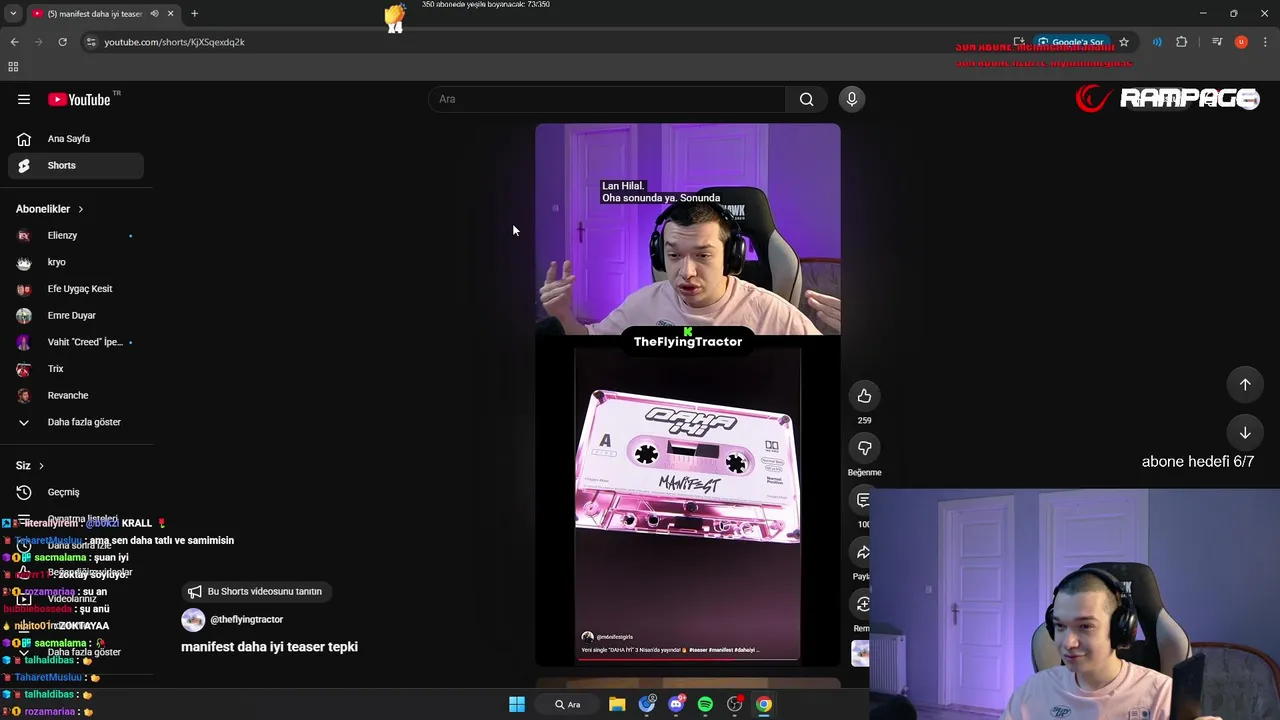Go to Ana Sayfa in sidebar
Image resolution: width=1280 pixels, height=720 pixels.
(76, 139)
